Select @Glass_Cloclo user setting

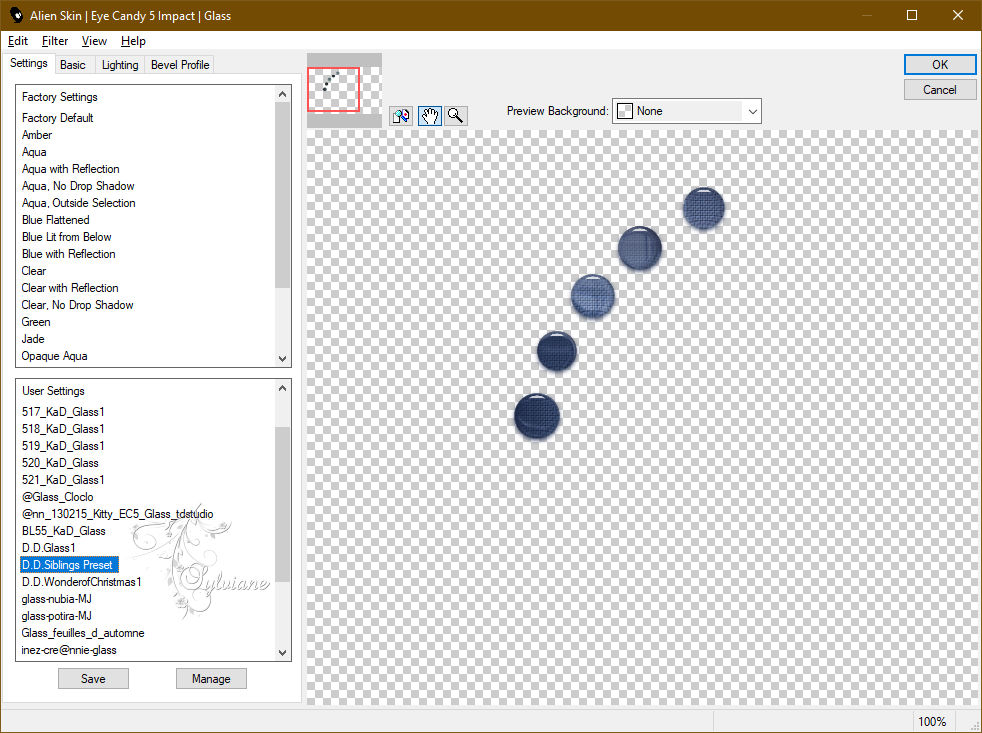click(x=57, y=497)
